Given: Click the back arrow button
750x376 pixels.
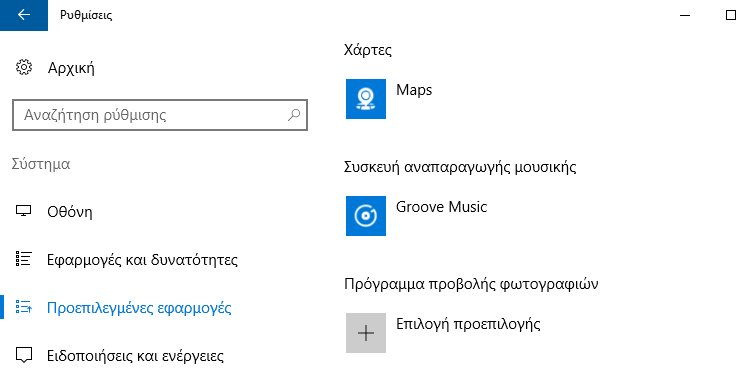Looking at the screenshot, I should (23, 15).
